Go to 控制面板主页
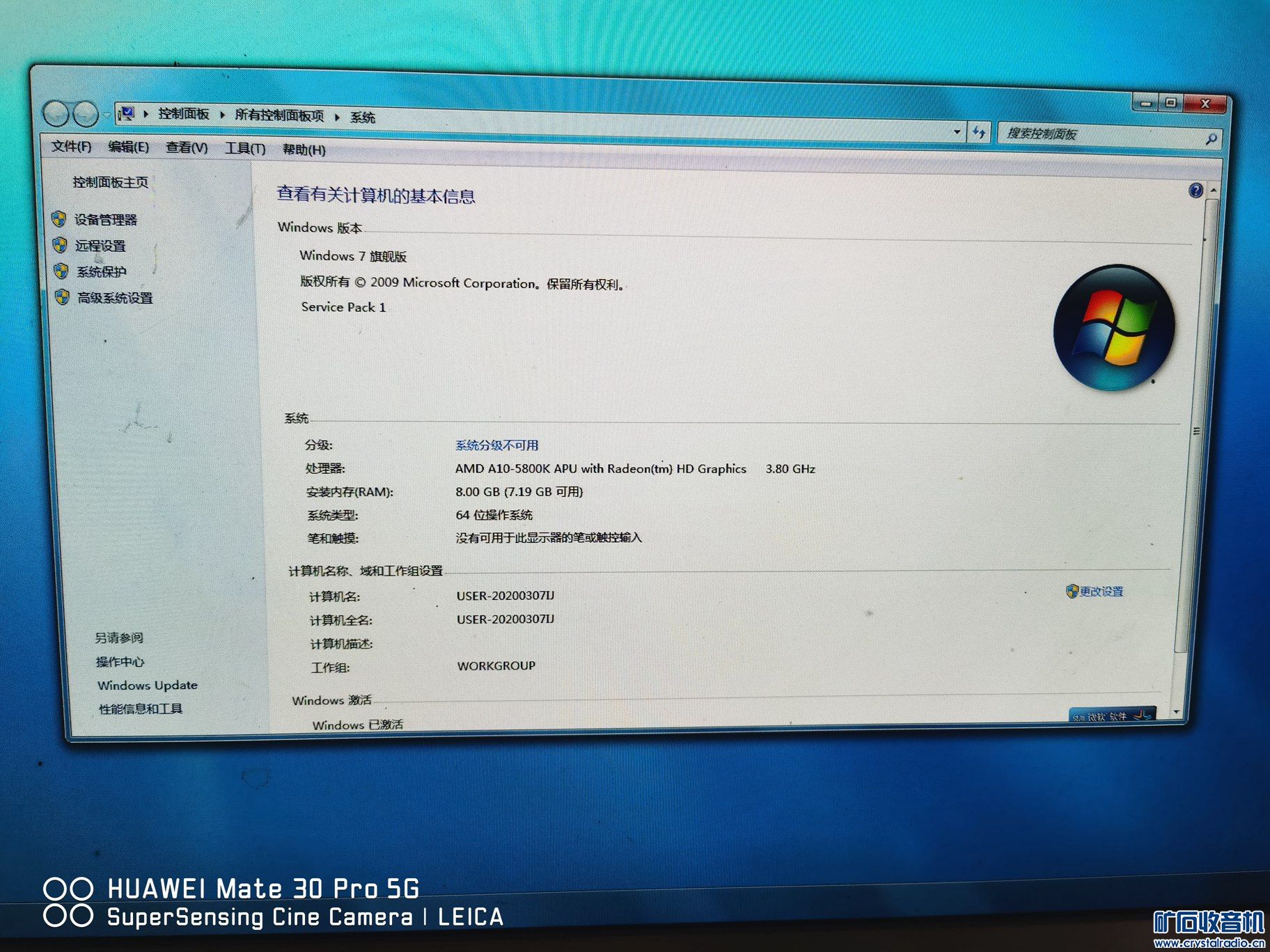This screenshot has height=952, width=1270. (110, 182)
